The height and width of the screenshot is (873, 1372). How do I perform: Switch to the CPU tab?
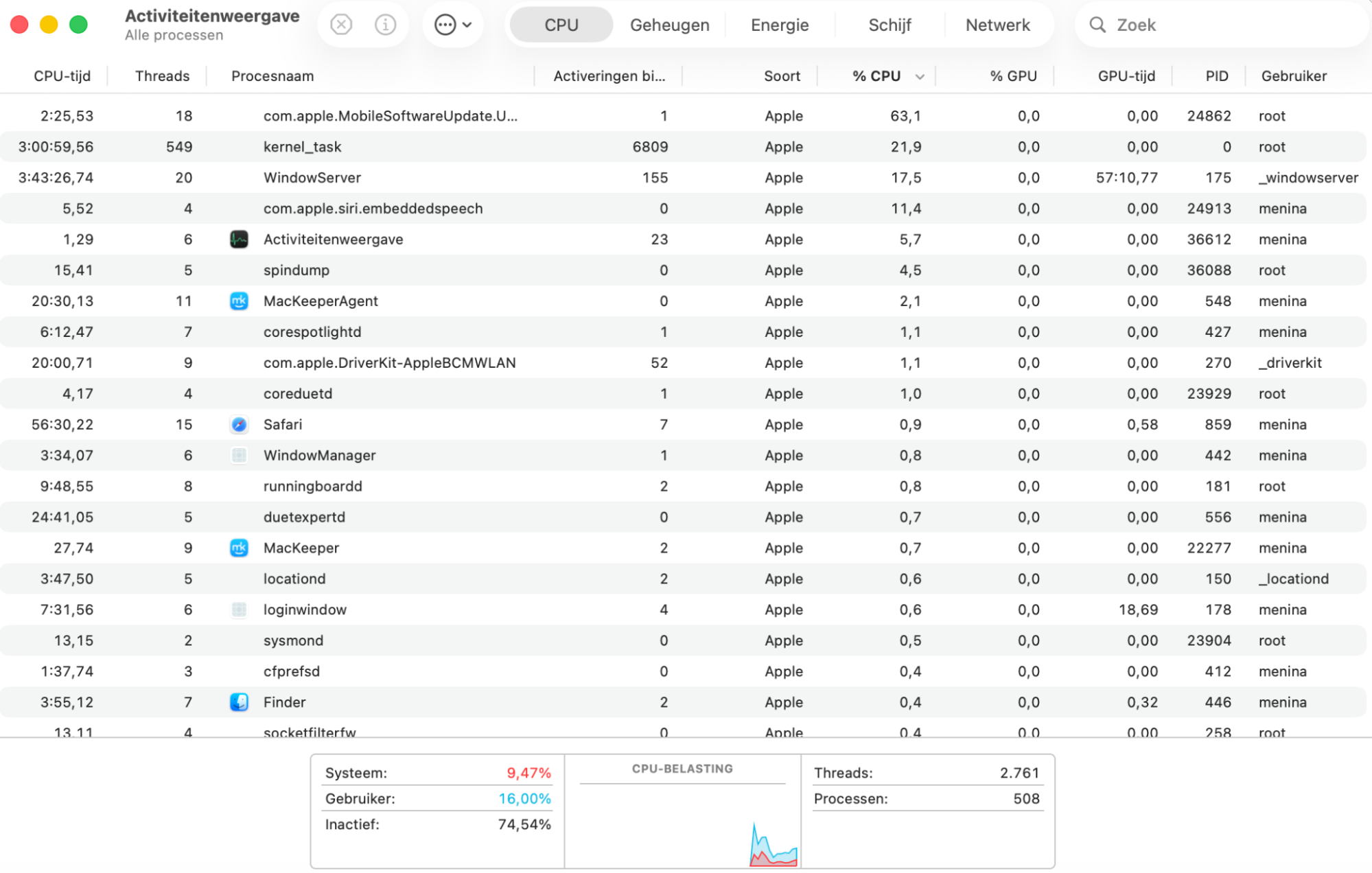pos(561,25)
